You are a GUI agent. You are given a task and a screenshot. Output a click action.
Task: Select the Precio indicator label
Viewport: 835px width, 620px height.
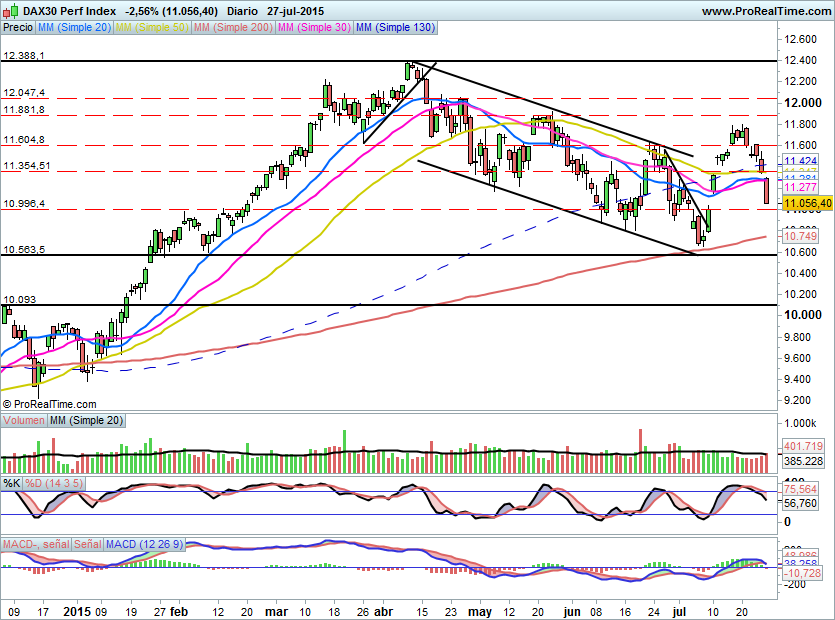point(18,27)
